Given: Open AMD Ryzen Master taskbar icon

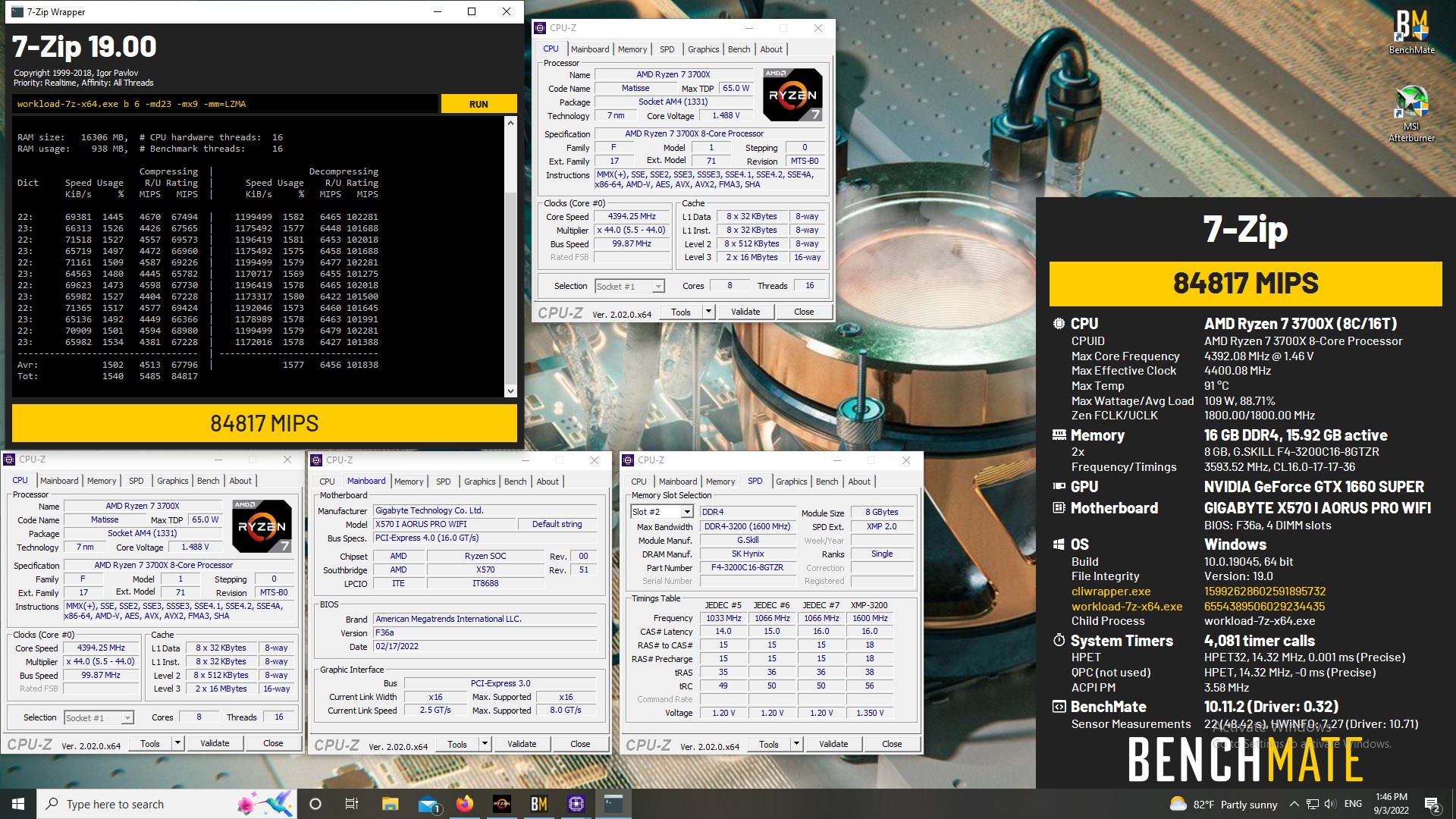Looking at the screenshot, I should click(x=502, y=804).
